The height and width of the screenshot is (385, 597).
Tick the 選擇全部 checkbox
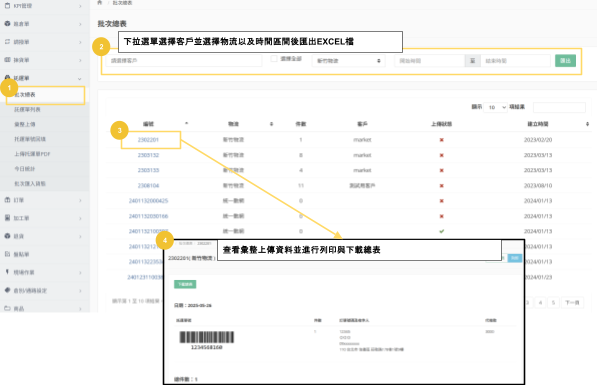pos(274,59)
